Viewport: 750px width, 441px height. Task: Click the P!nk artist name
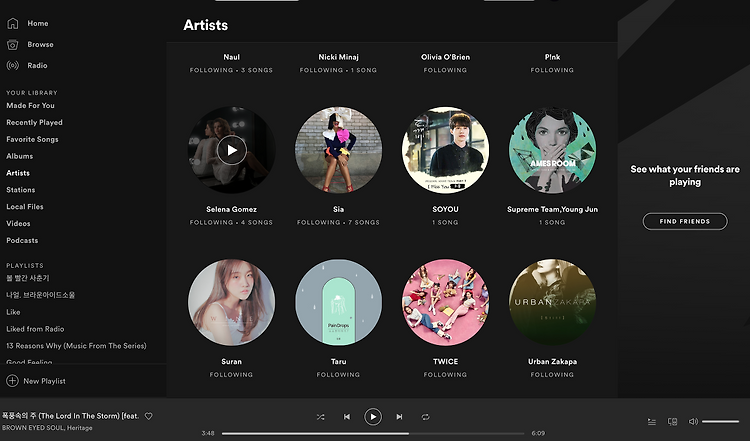[552, 57]
